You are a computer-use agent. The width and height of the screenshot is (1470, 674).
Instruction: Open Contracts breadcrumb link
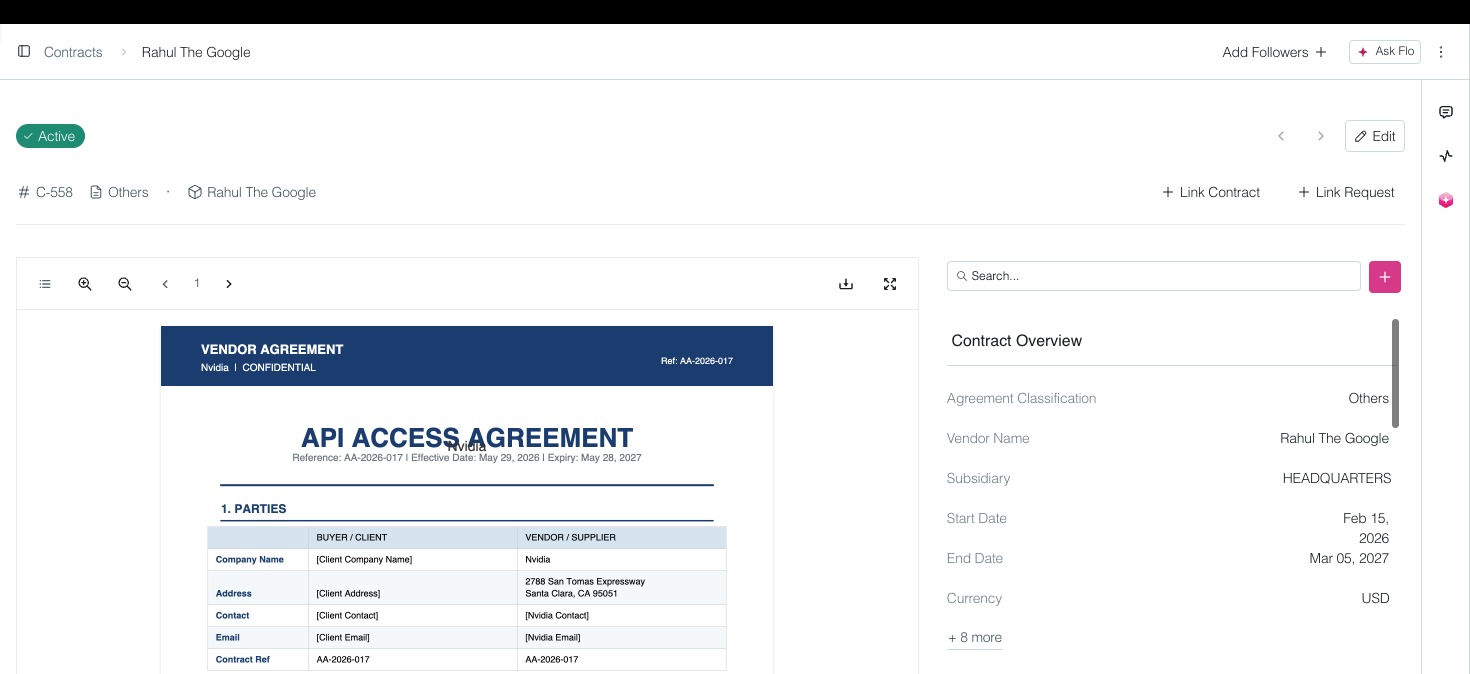pos(73,52)
